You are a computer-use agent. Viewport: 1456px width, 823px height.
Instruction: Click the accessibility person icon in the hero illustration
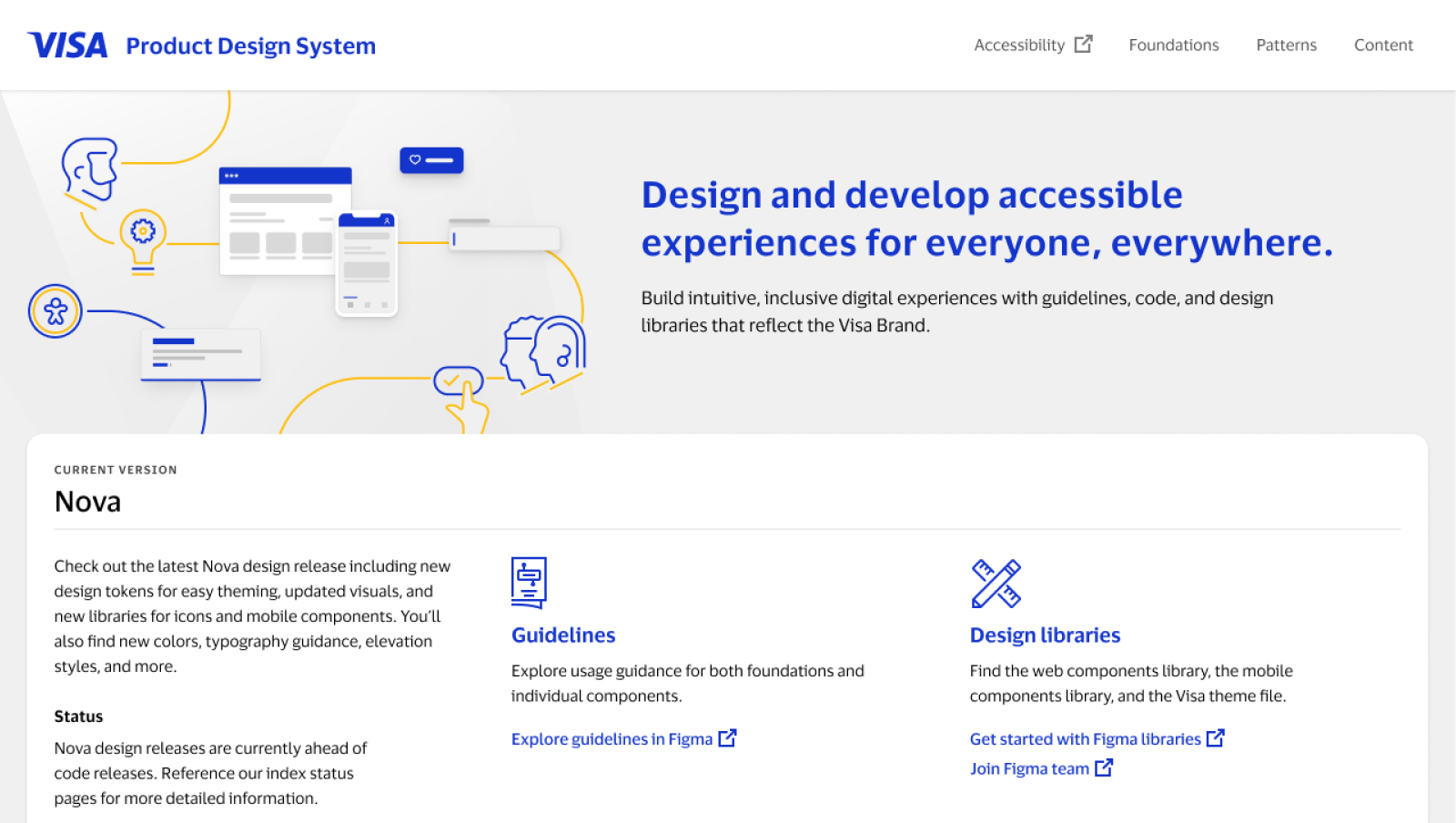point(56,311)
